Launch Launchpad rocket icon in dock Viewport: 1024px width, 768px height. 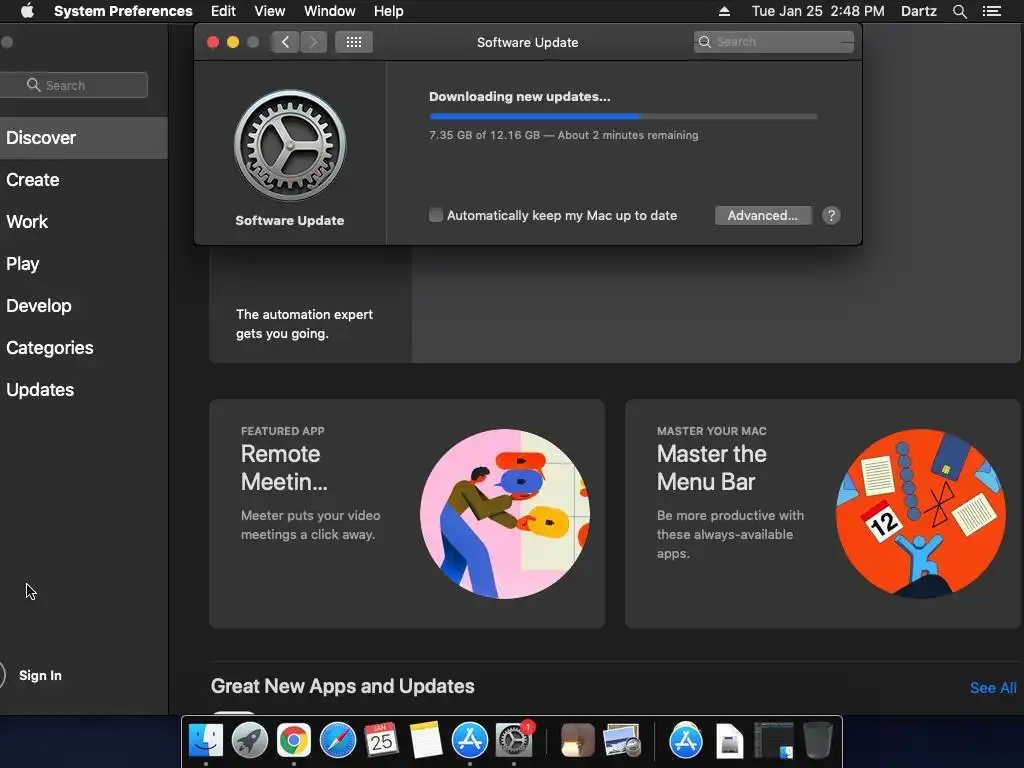coord(249,741)
